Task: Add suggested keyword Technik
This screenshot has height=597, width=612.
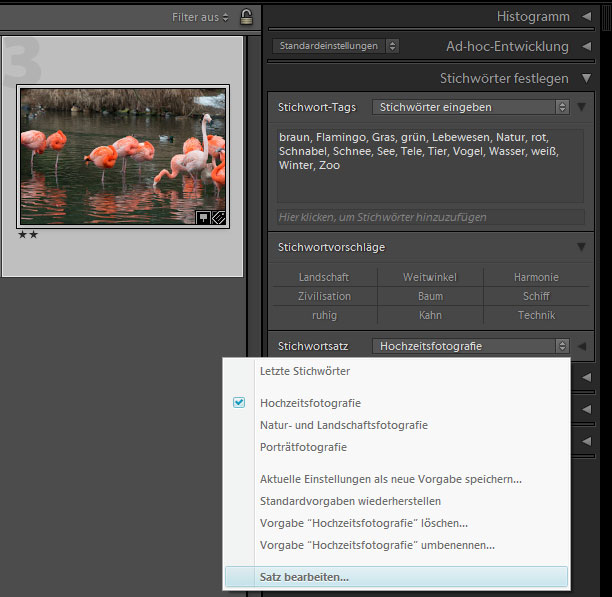Action: pyautogui.click(x=536, y=315)
